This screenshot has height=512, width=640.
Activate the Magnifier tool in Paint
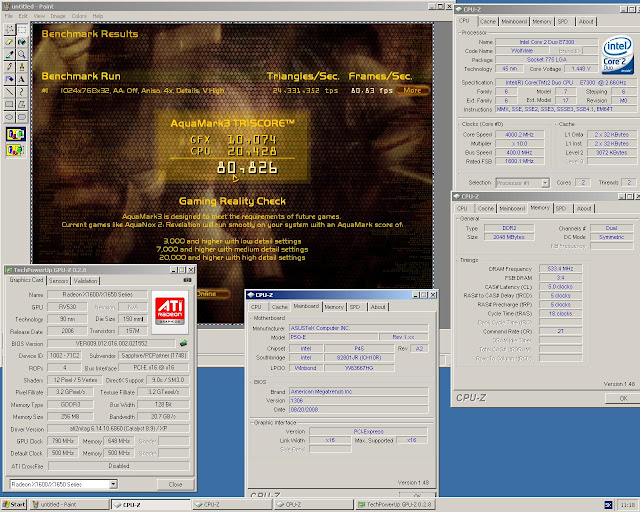coord(22,54)
